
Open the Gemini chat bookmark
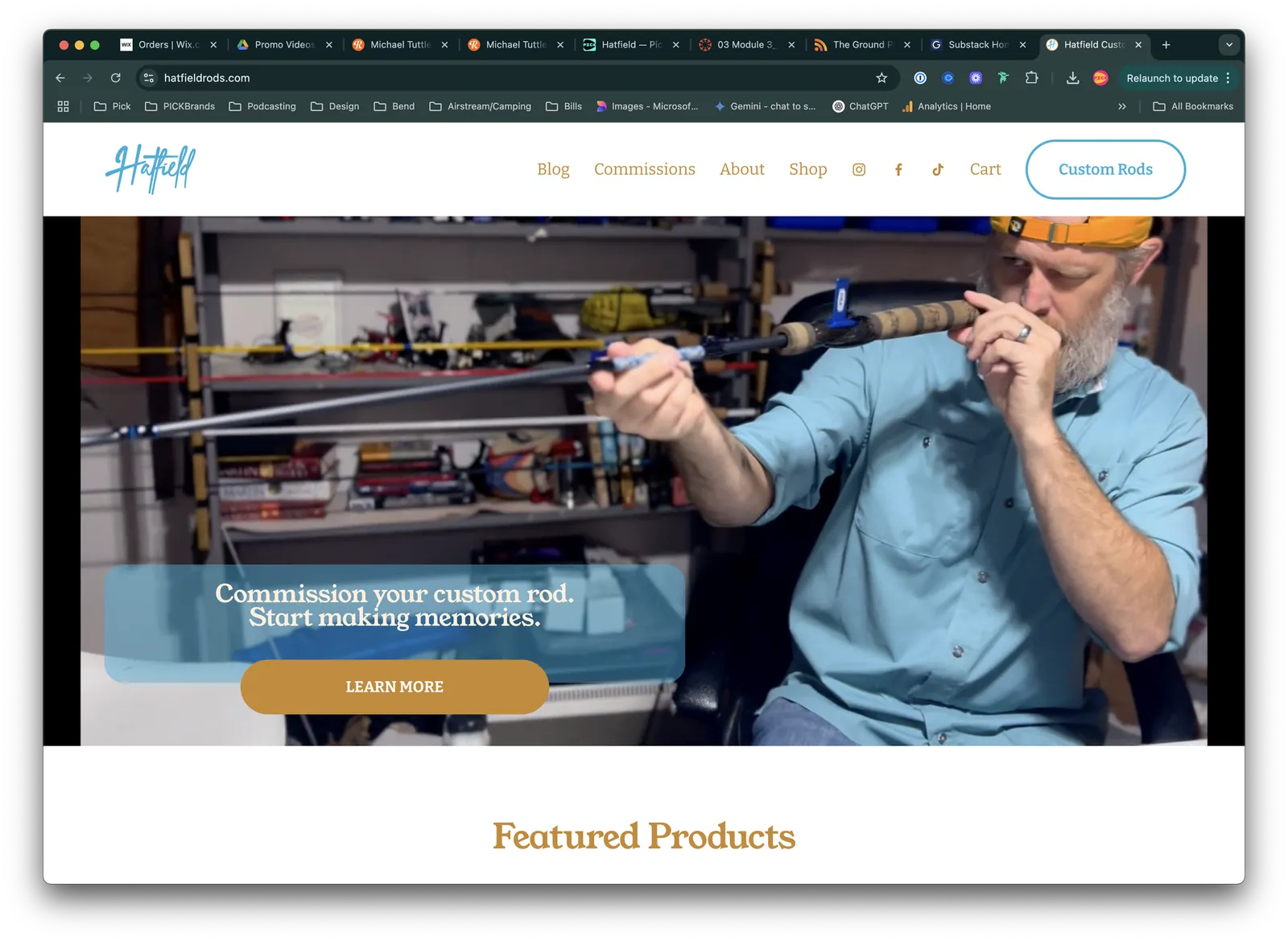(766, 106)
